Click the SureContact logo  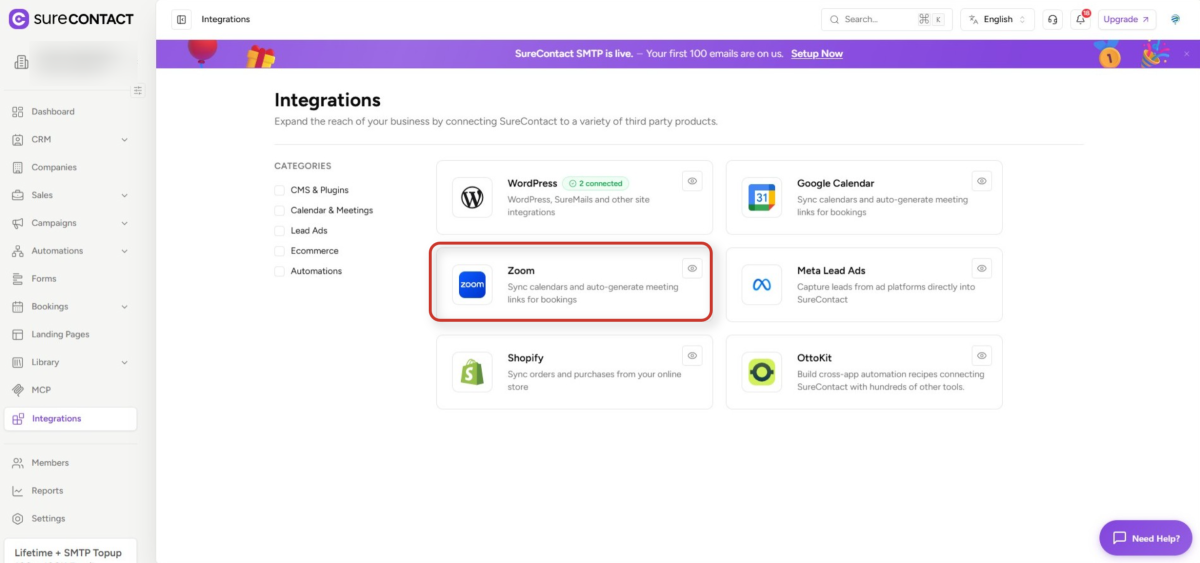click(70, 19)
